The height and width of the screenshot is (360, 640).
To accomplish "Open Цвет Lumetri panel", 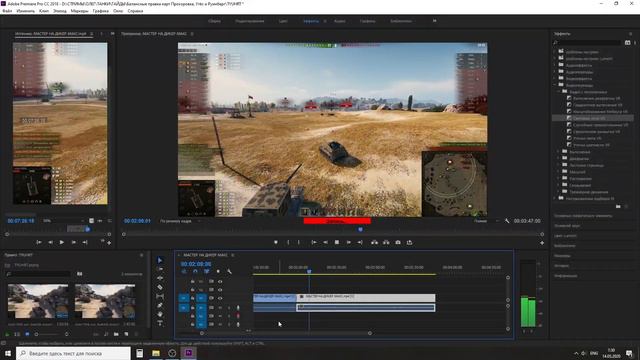I will [565, 236].
